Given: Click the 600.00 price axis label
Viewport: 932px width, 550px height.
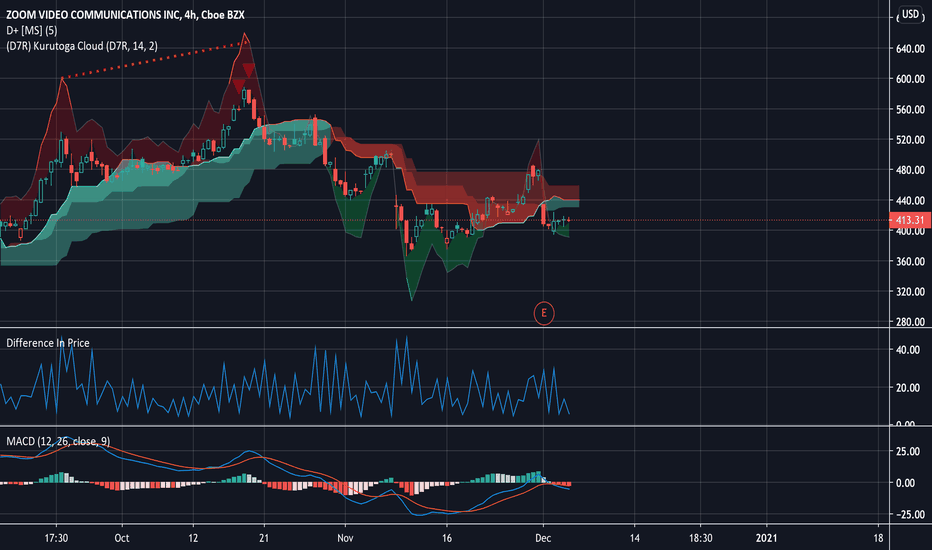Looking at the screenshot, I should point(910,79).
